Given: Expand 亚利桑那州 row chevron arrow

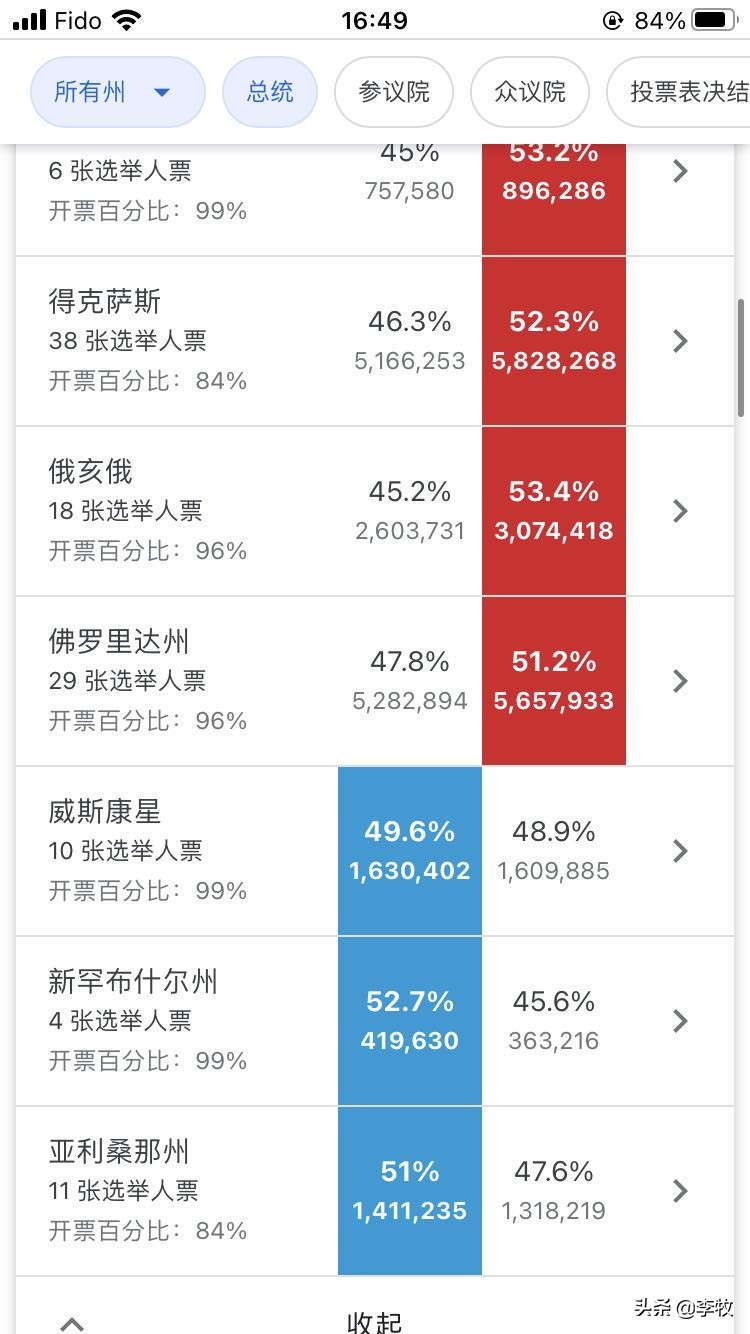Looking at the screenshot, I should 680,1191.
